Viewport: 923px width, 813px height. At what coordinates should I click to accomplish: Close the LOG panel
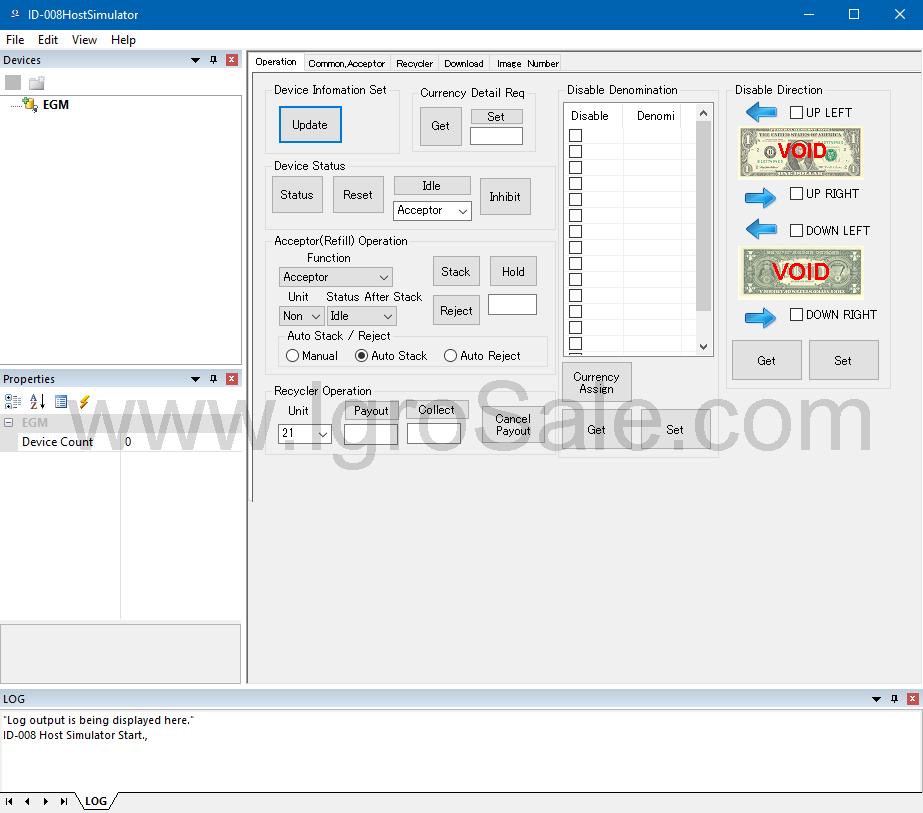pos(912,699)
